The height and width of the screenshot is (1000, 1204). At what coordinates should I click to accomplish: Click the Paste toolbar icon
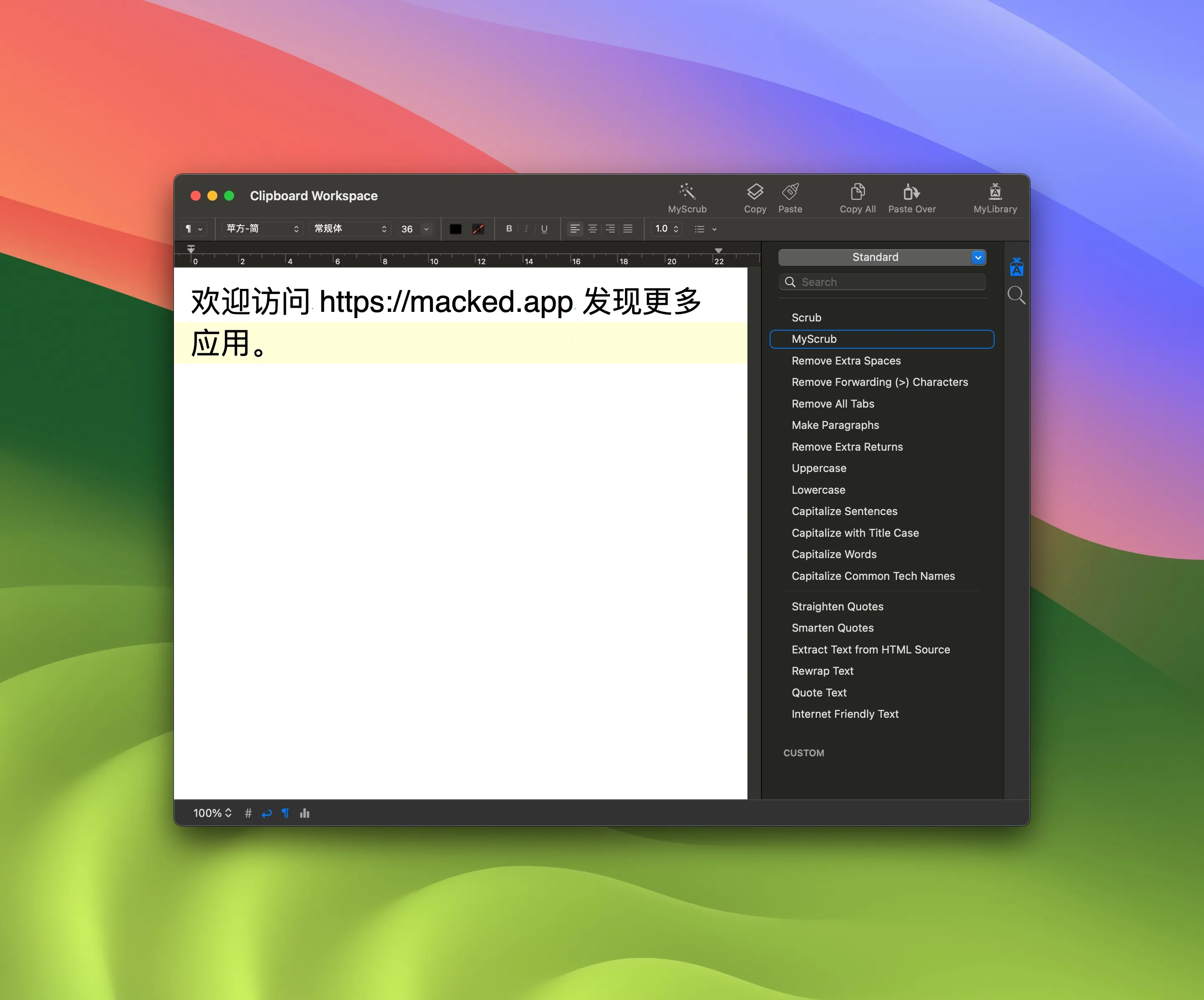coord(790,191)
